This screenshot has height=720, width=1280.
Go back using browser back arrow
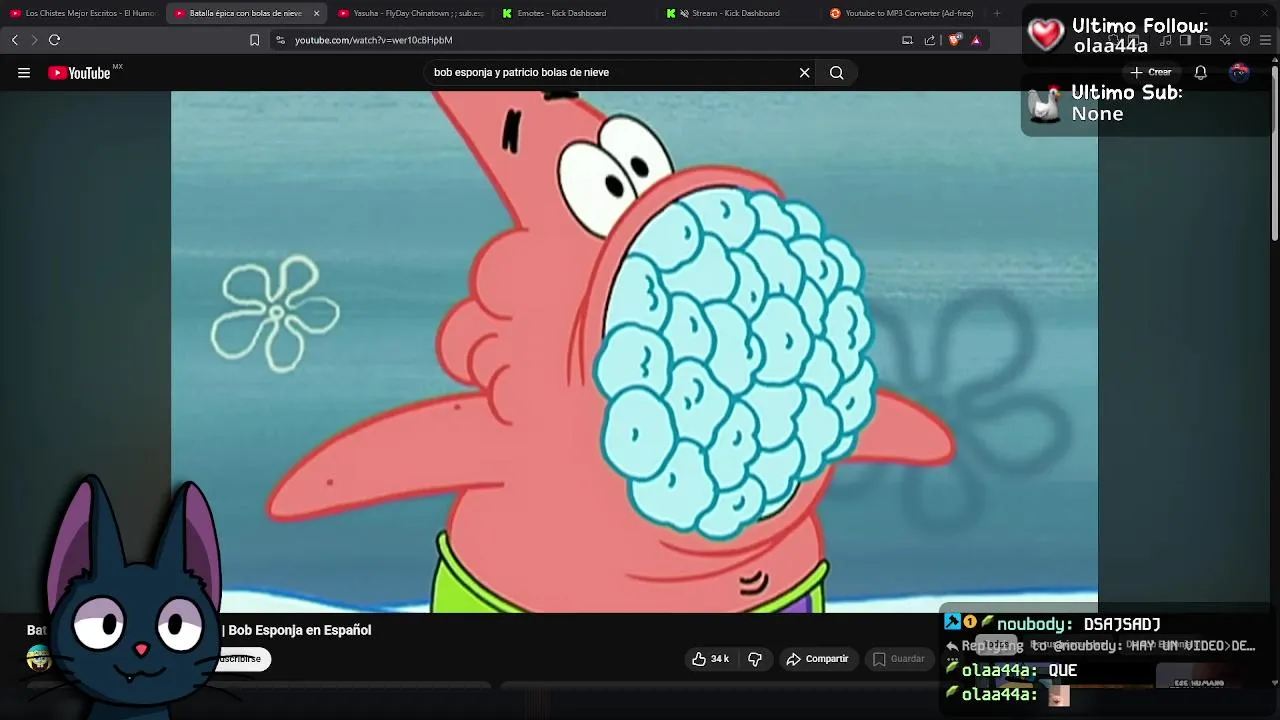coord(14,40)
